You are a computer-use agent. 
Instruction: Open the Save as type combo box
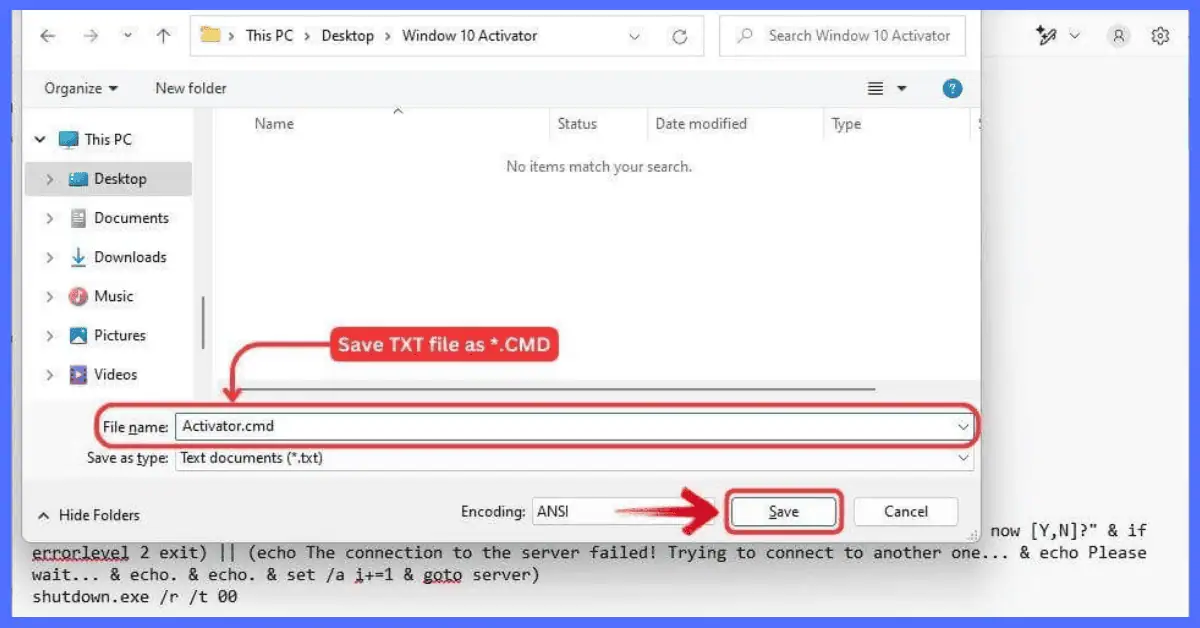pos(574,458)
